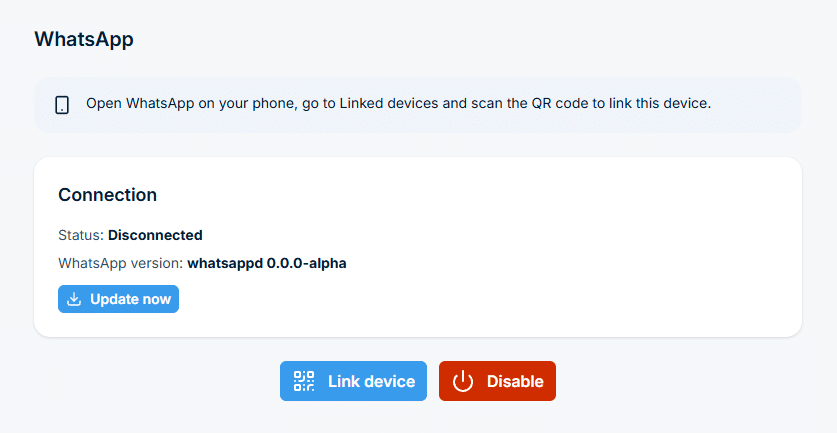Click the "WhatsApp version:" label

(x=121, y=263)
